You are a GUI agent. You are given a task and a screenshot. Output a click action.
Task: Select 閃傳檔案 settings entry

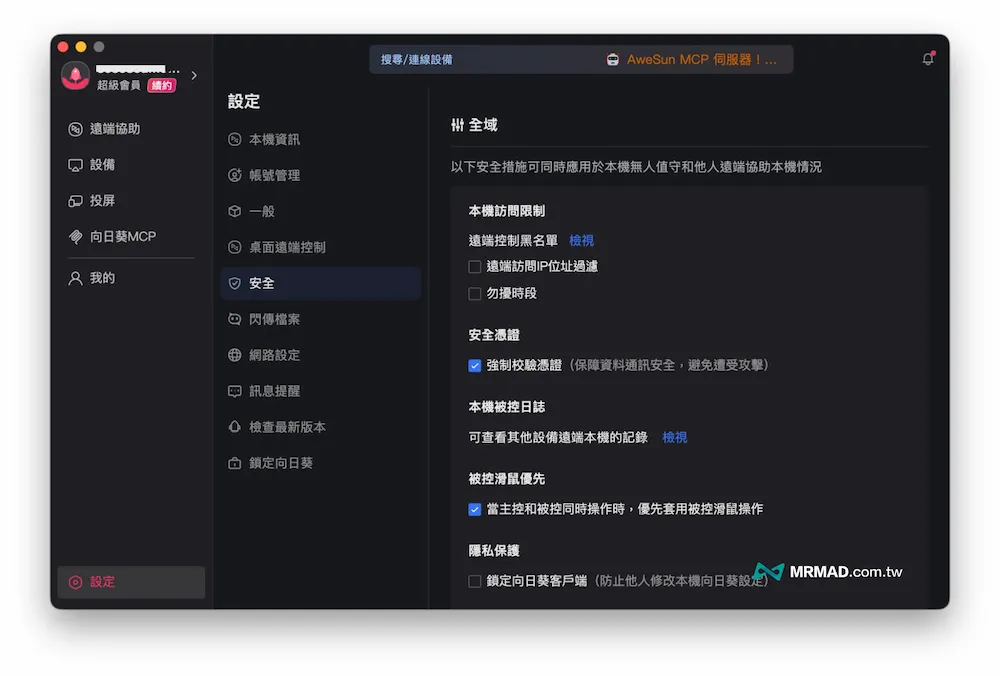point(321,319)
